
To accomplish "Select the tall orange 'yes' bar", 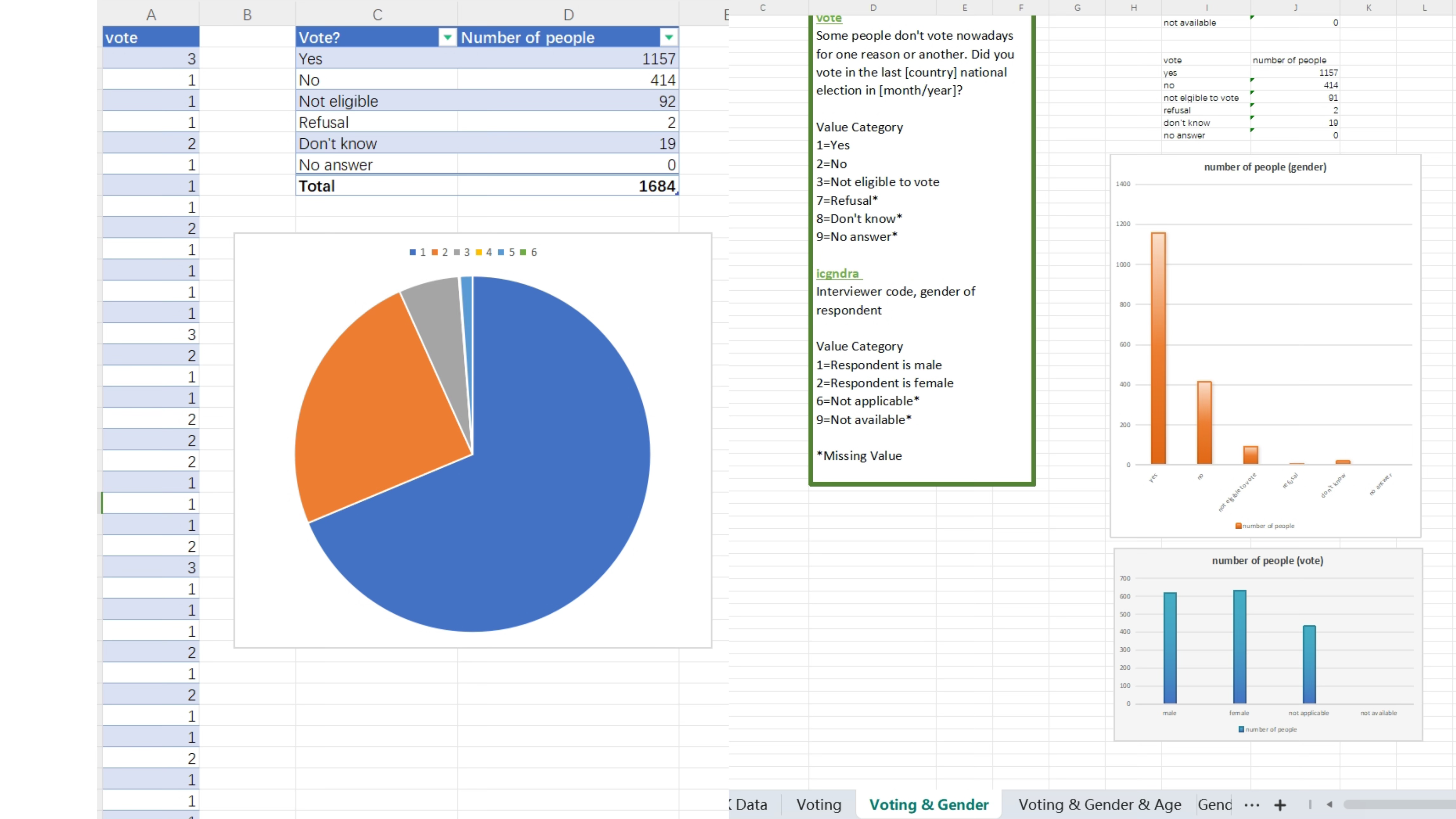I will coord(1158,347).
